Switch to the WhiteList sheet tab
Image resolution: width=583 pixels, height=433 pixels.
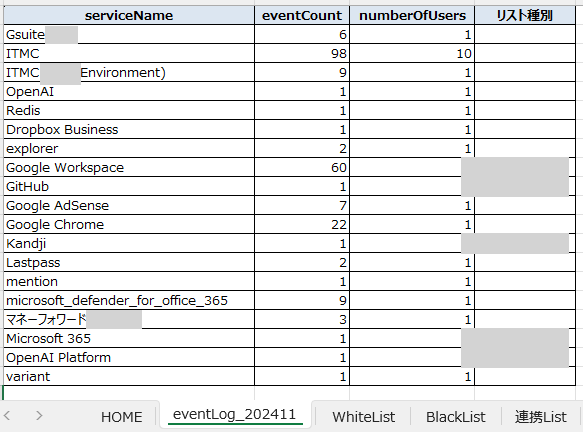(x=363, y=417)
